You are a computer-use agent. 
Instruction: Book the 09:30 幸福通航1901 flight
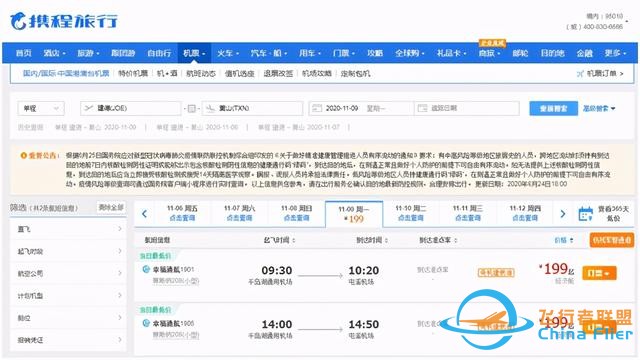pos(599,273)
